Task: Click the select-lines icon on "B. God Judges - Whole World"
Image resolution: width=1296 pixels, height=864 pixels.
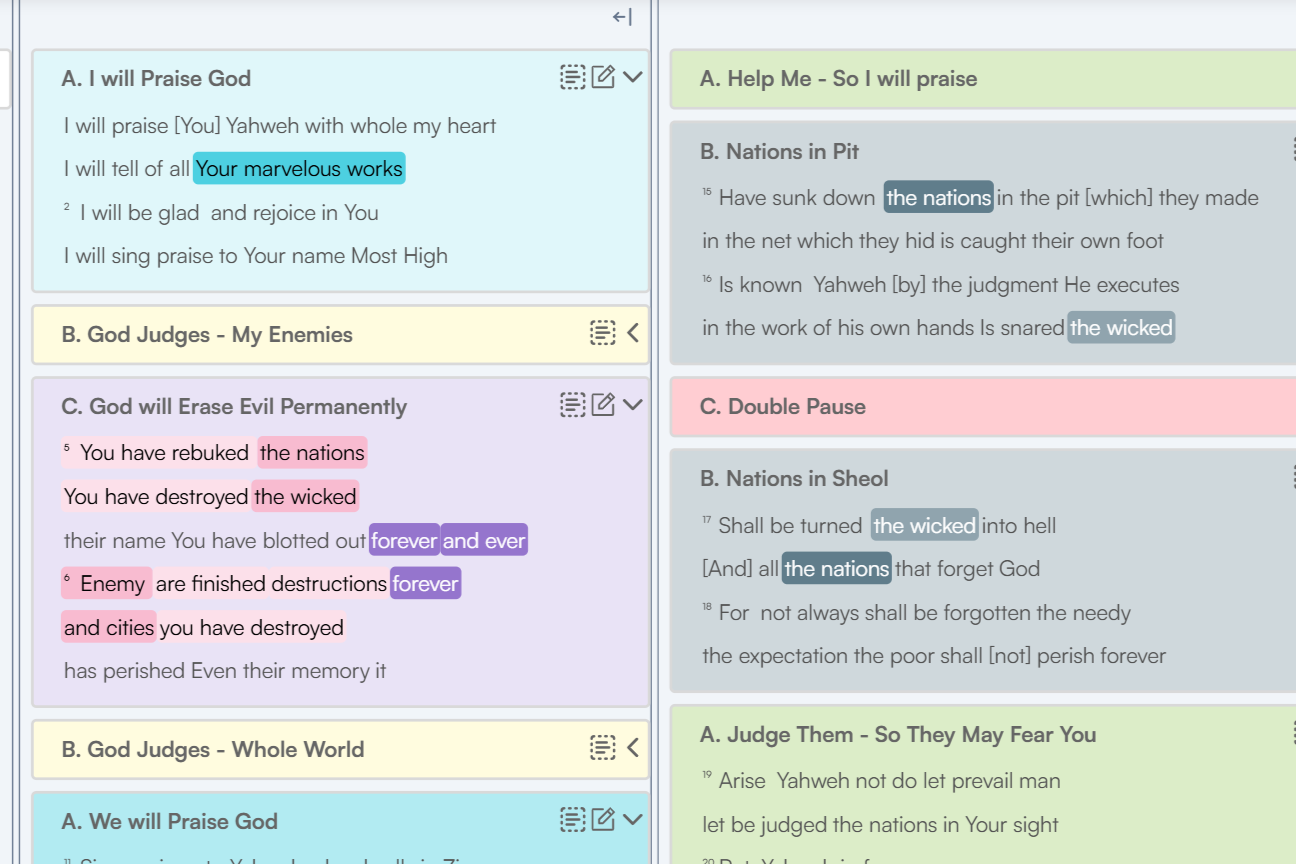Action: pos(603,748)
